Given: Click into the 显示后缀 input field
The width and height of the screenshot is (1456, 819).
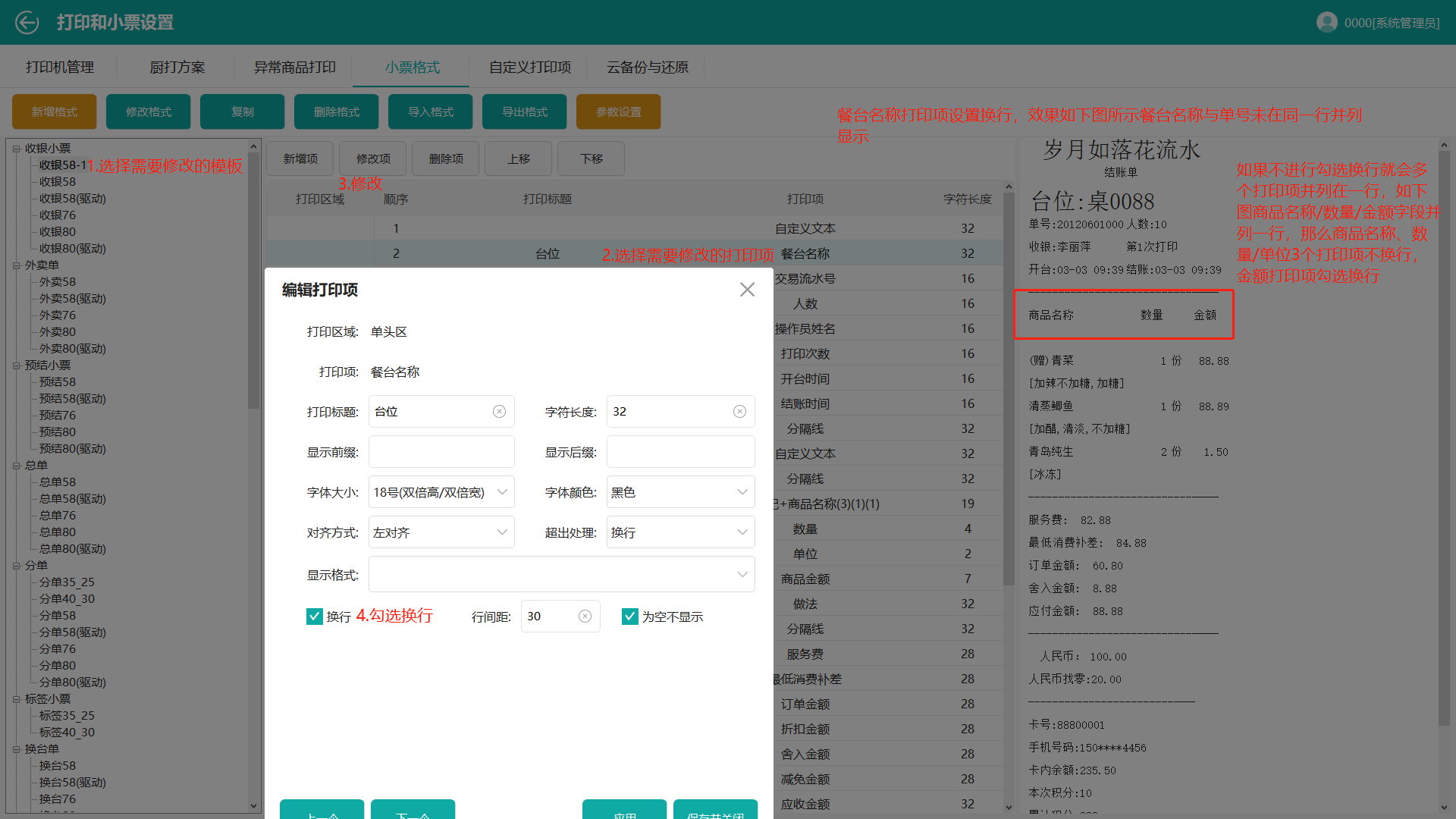Looking at the screenshot, I should point(680,452).
